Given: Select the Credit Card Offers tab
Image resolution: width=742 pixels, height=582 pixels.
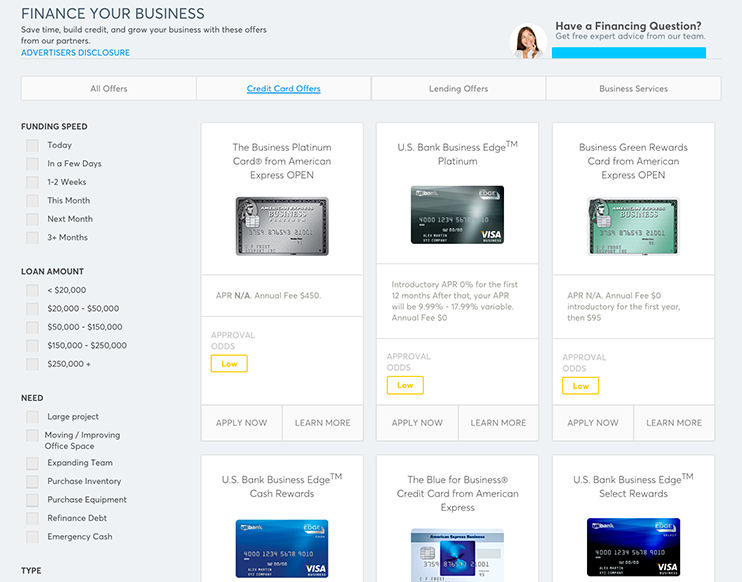Looking at the screenshot, I should (283, 88).
